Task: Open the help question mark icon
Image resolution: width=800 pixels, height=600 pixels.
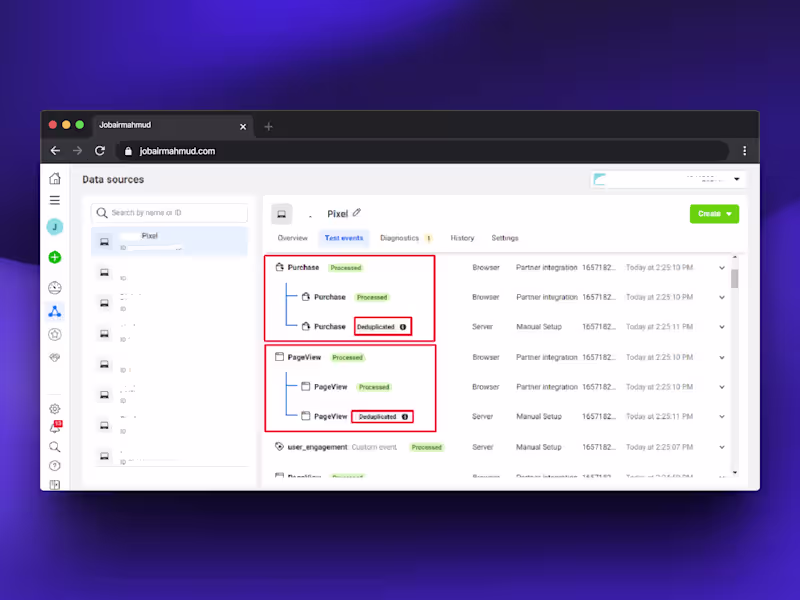Action: [55, 466]
